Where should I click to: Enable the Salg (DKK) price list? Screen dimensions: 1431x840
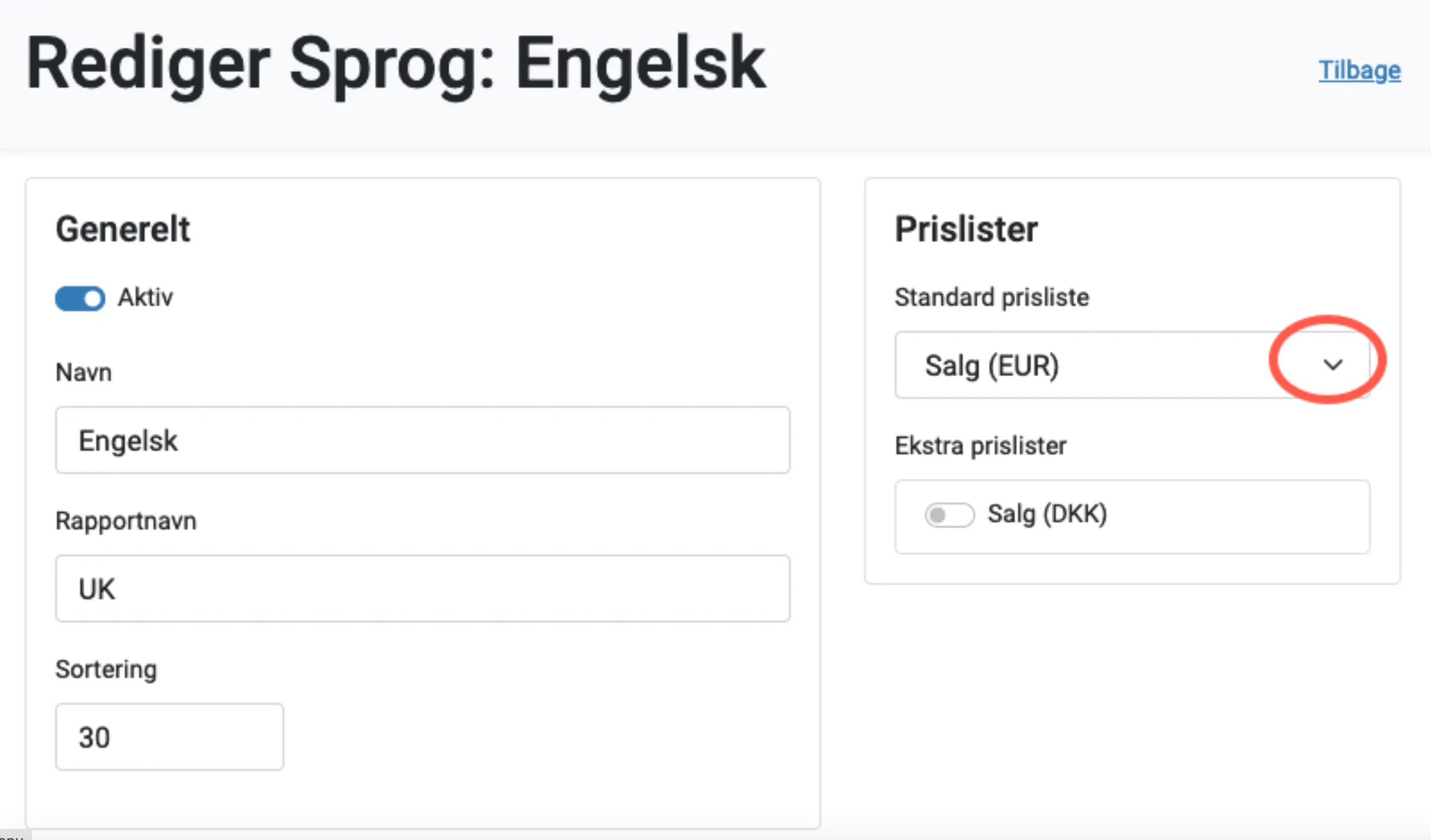pyautogui.click(x=949, y=514)
